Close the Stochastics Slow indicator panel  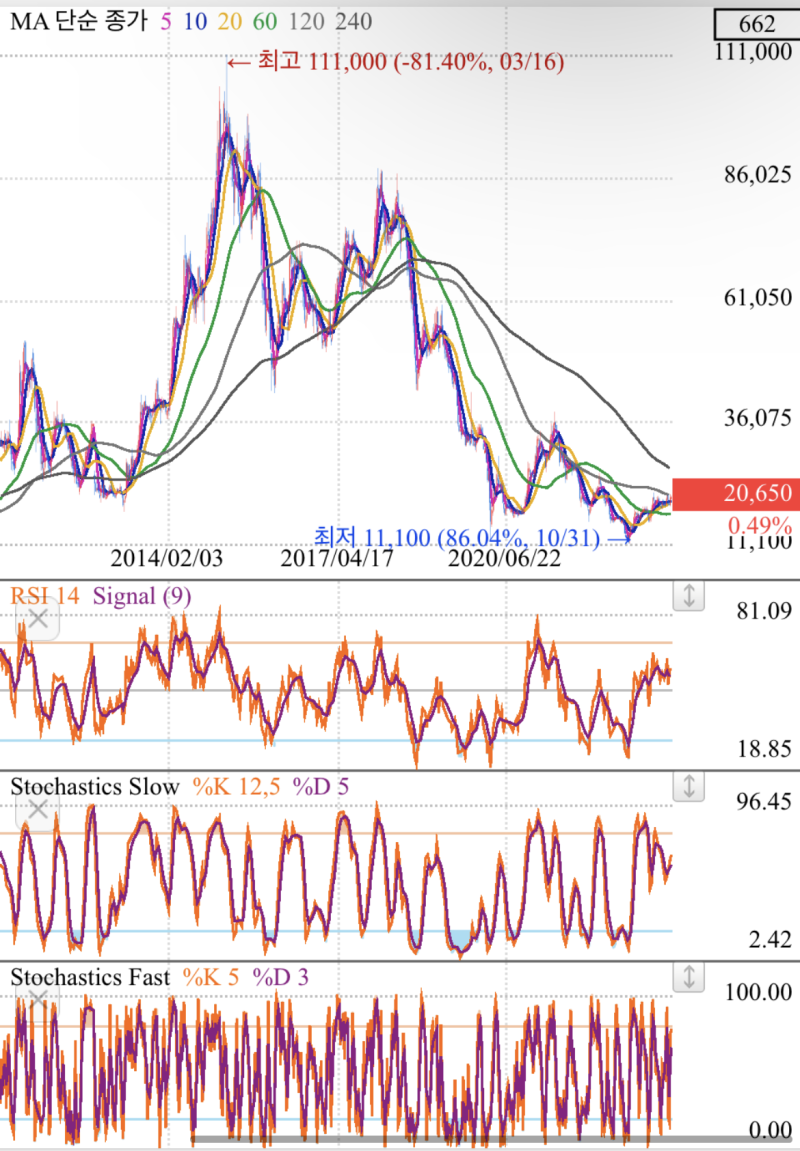[x=37, y=810]
